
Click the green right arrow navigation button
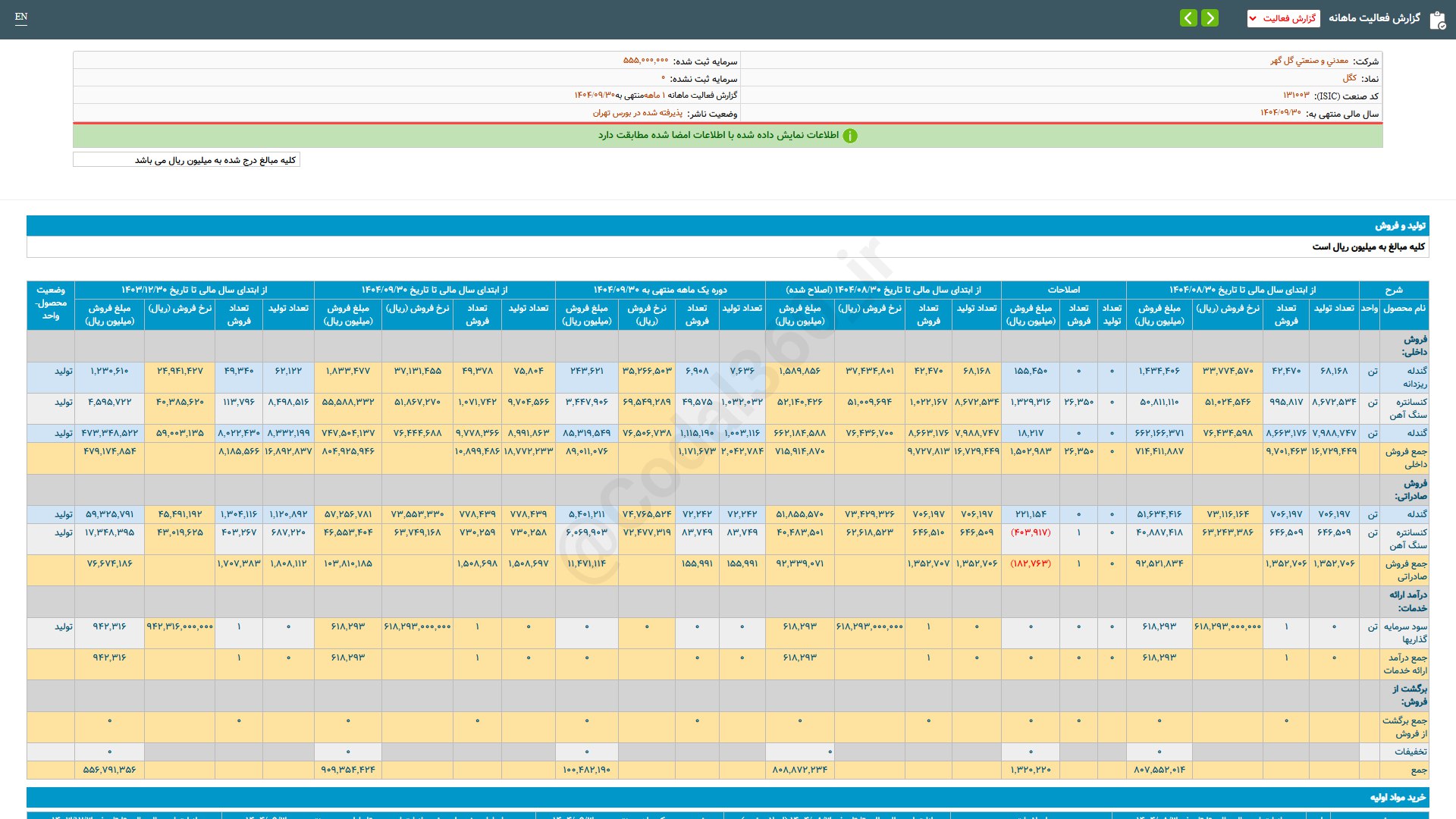point(1210,17)
